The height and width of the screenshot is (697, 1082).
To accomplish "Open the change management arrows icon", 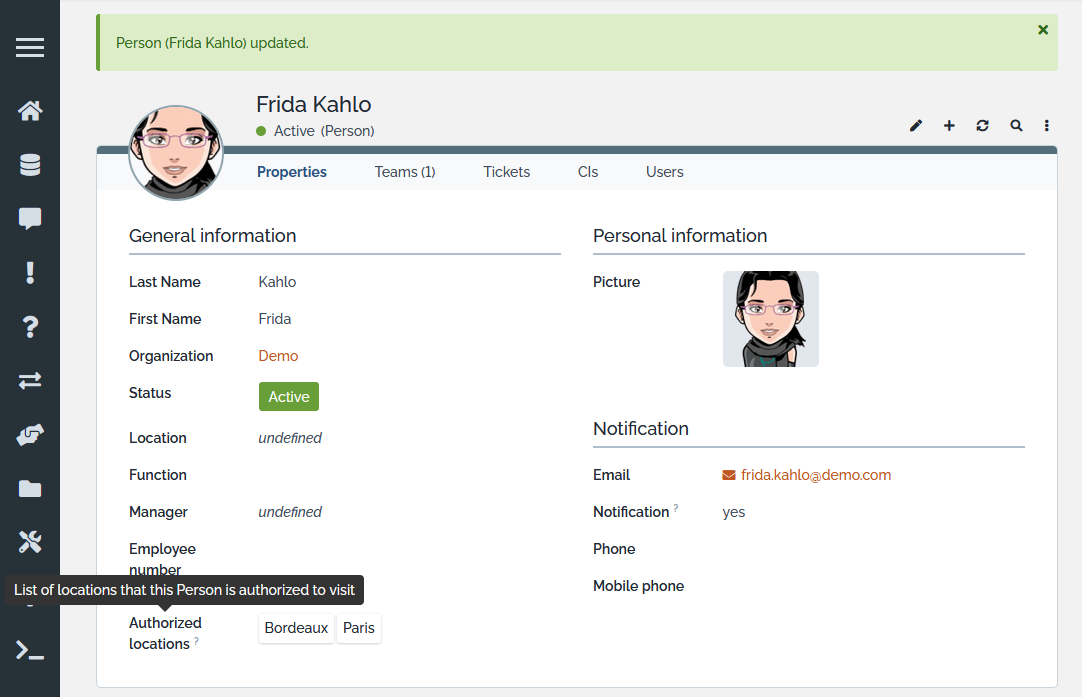I will point(30,381).
